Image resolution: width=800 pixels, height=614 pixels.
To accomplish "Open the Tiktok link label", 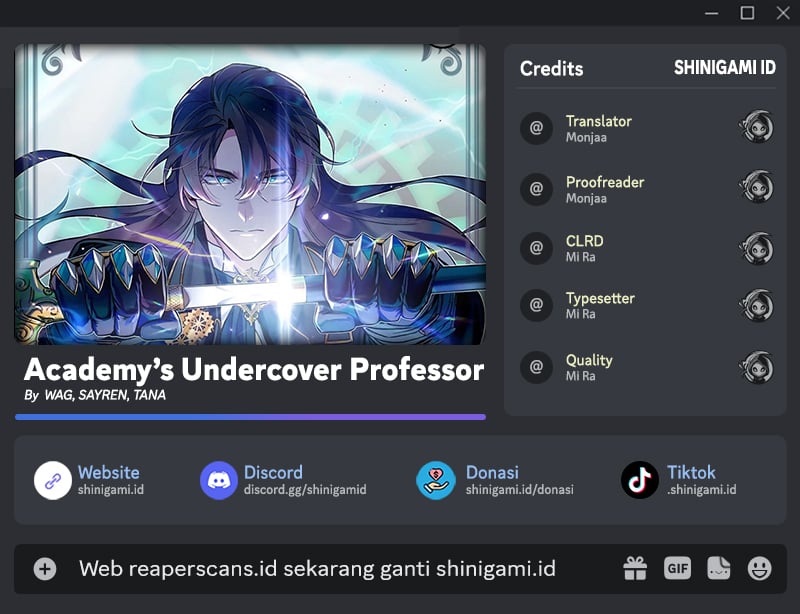I will click(x=691, y=472).
